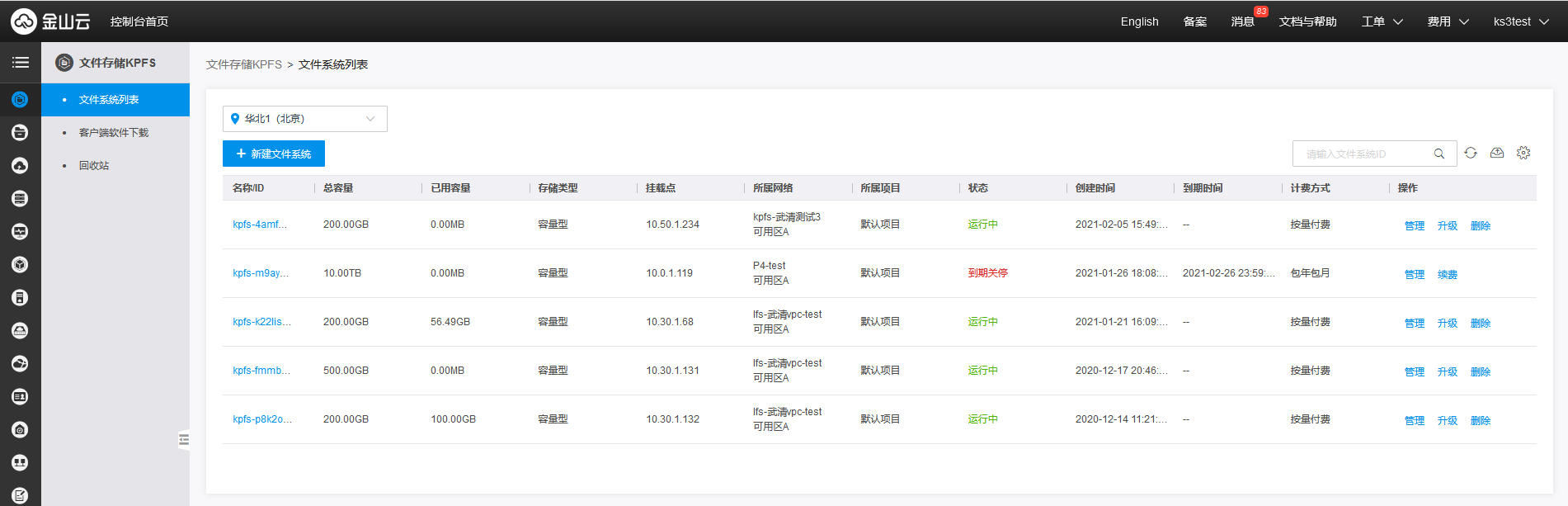Click 升级 for kpfs-p8k2o row
1568x506 pixels.
[1448, 420]
